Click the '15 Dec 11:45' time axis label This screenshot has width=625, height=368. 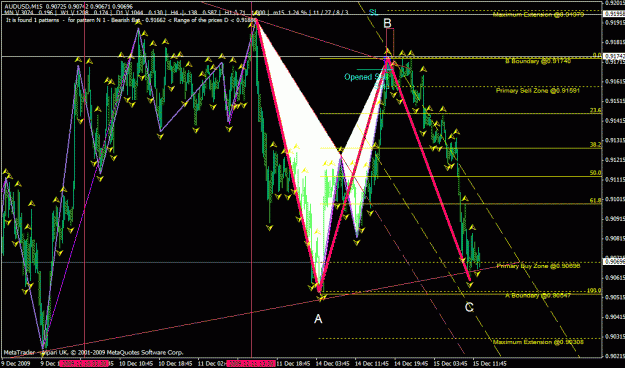[x=490, y=364]
